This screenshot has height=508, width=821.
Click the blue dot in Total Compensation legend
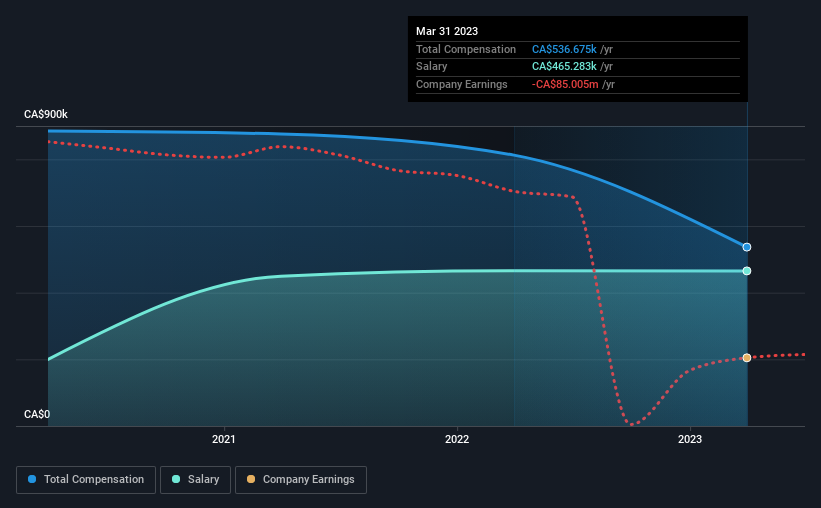(x=32, y=479)
